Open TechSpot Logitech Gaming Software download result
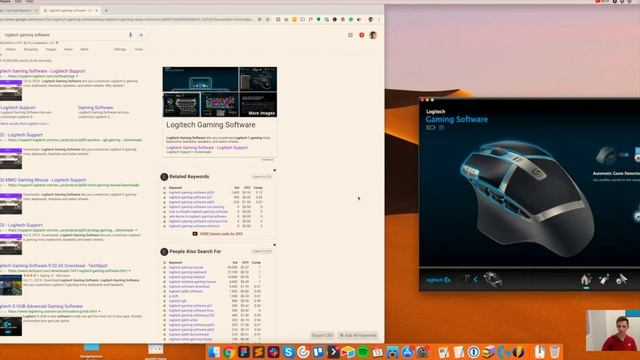Viewport: 640px width, 360px height. tap(53, 266)
